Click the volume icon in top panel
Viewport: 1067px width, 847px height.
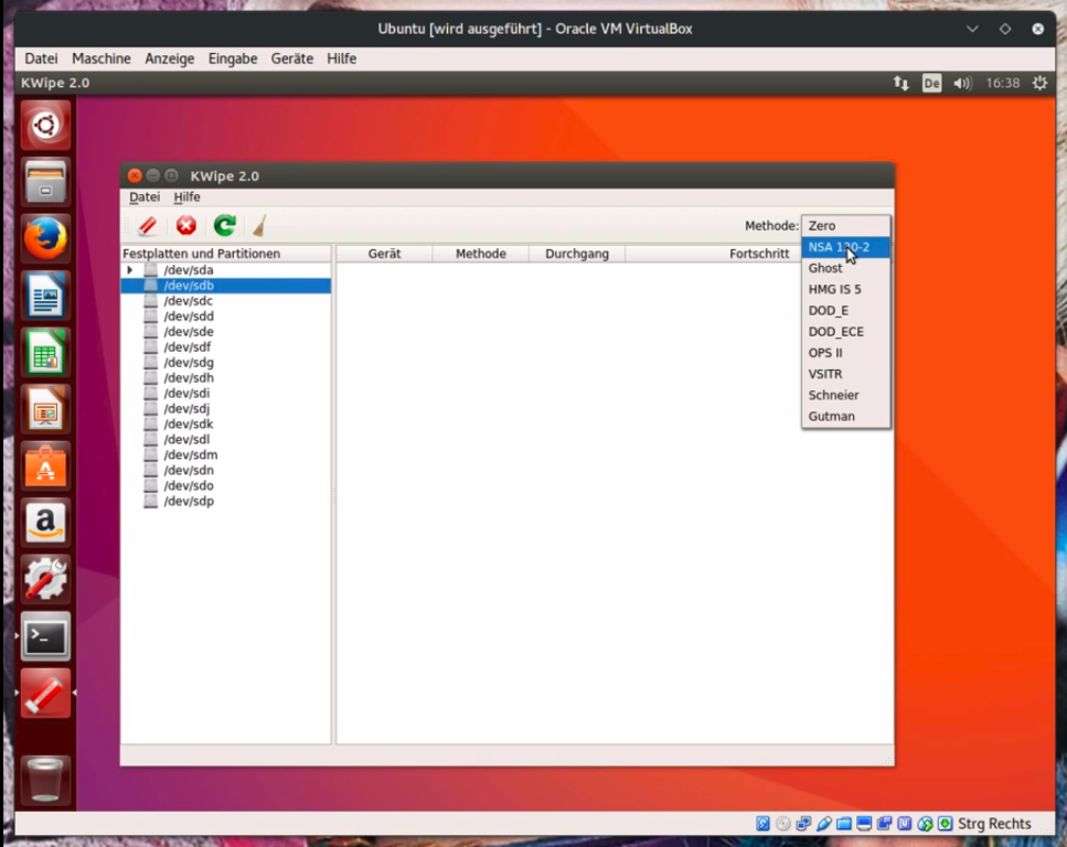(x=962, y=83)
